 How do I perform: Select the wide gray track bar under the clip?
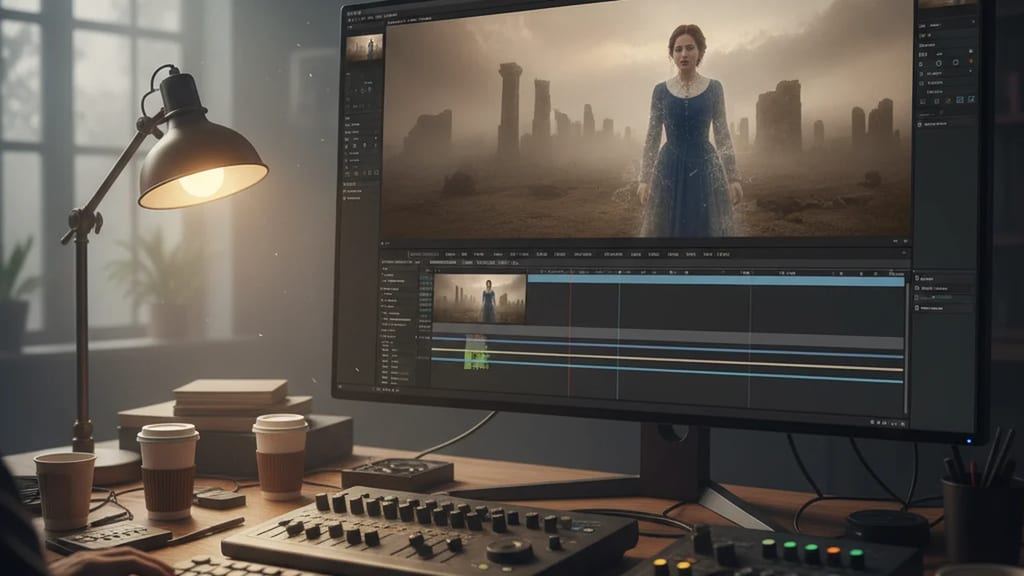(668, 336)
